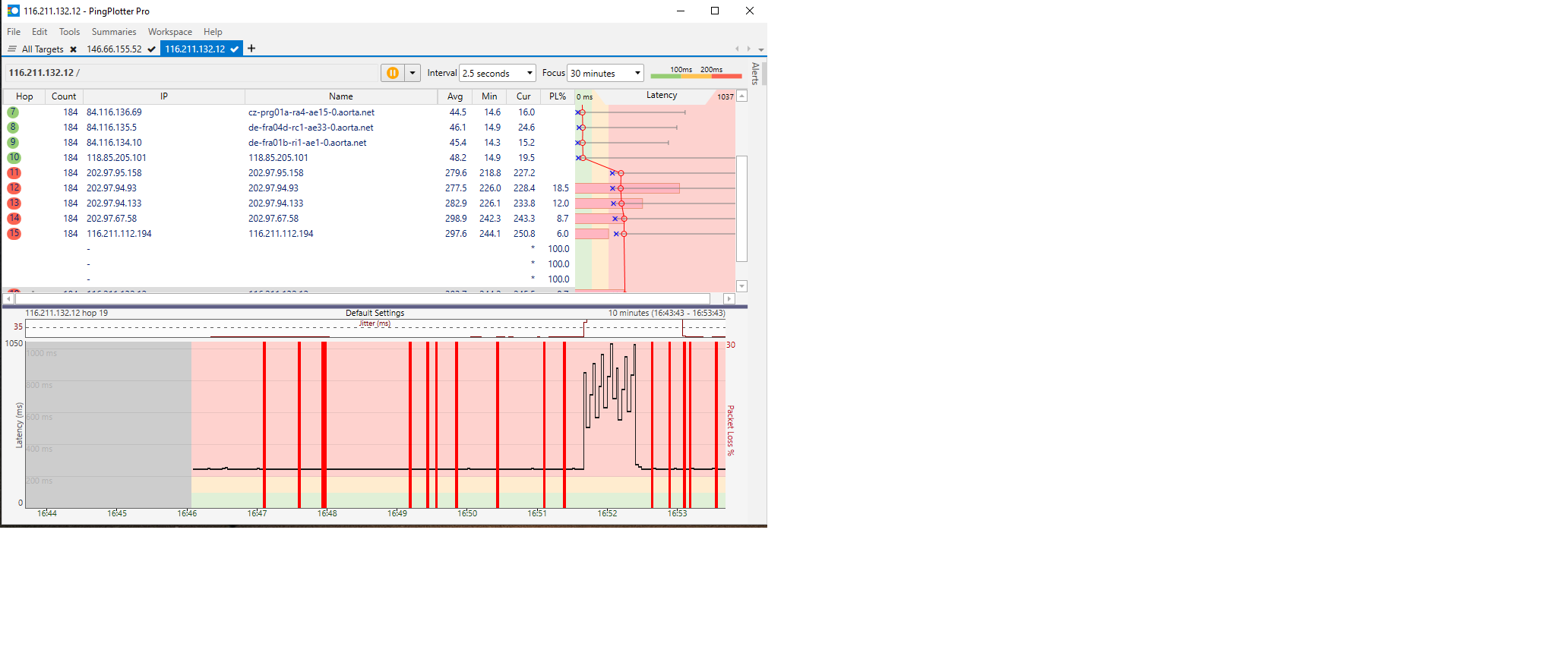Open the Alerts side panel

(755, 74)
